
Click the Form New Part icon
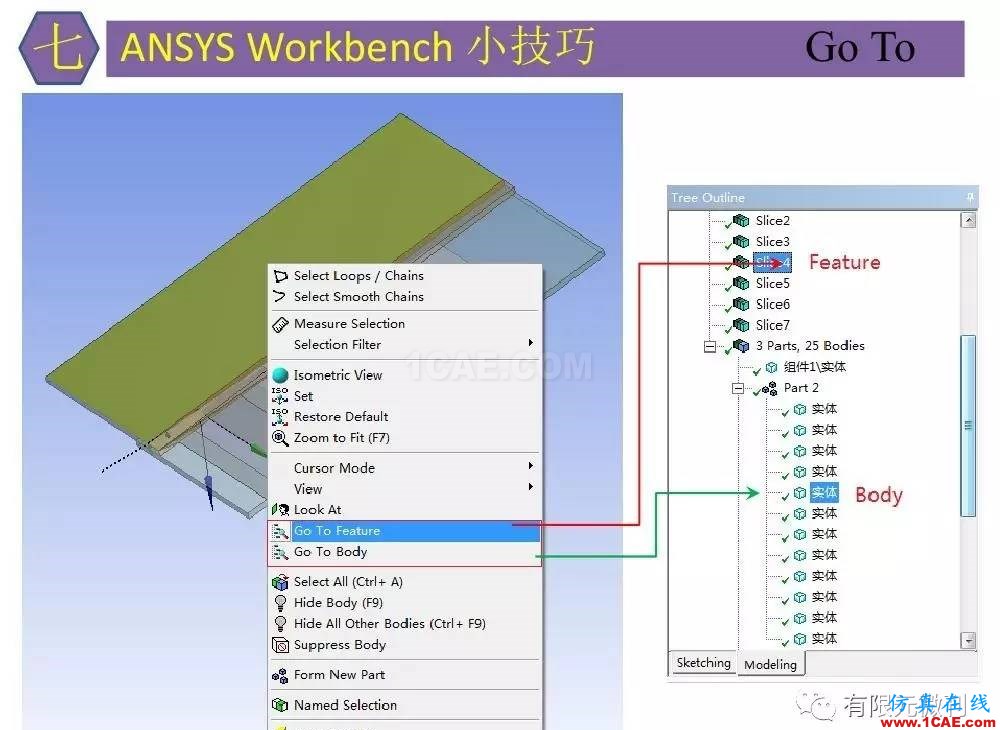[x=280, y=675]
